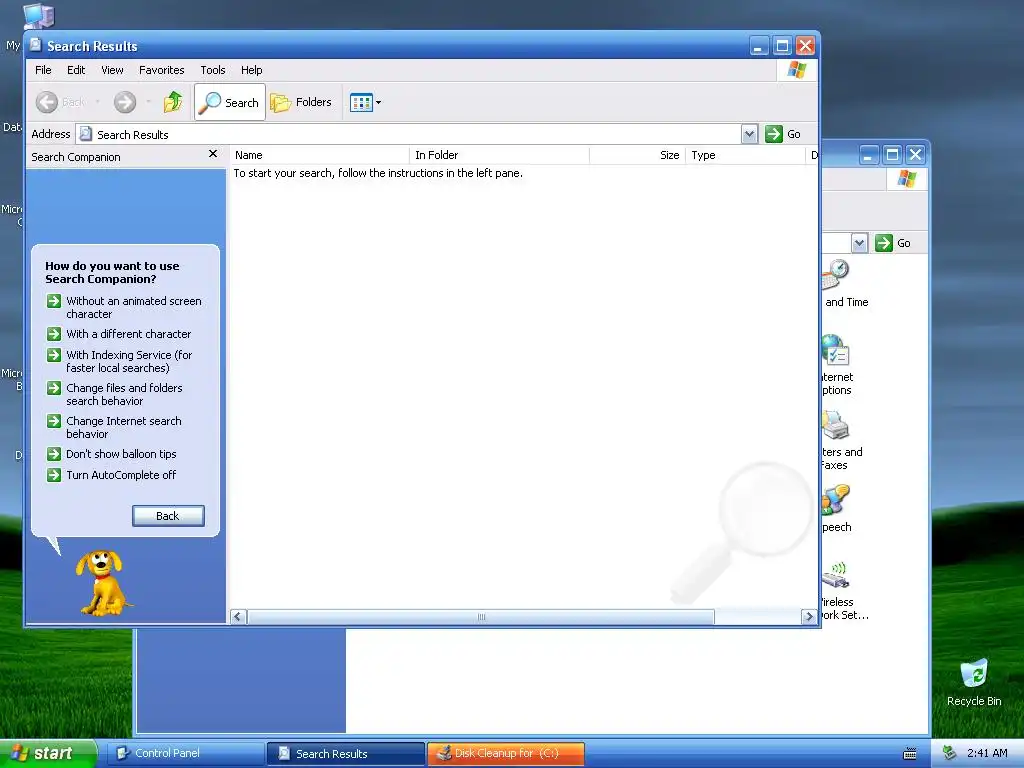Go up one folder level icon
The width and height of the screenshot is (1024, 768).
click(x=173, y=102)
